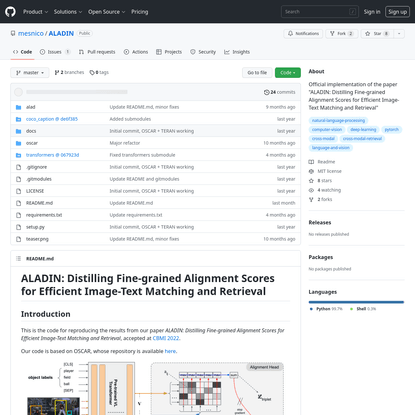415x415 pixels.
Task: Click Python language percentage link
Action: 326,309
